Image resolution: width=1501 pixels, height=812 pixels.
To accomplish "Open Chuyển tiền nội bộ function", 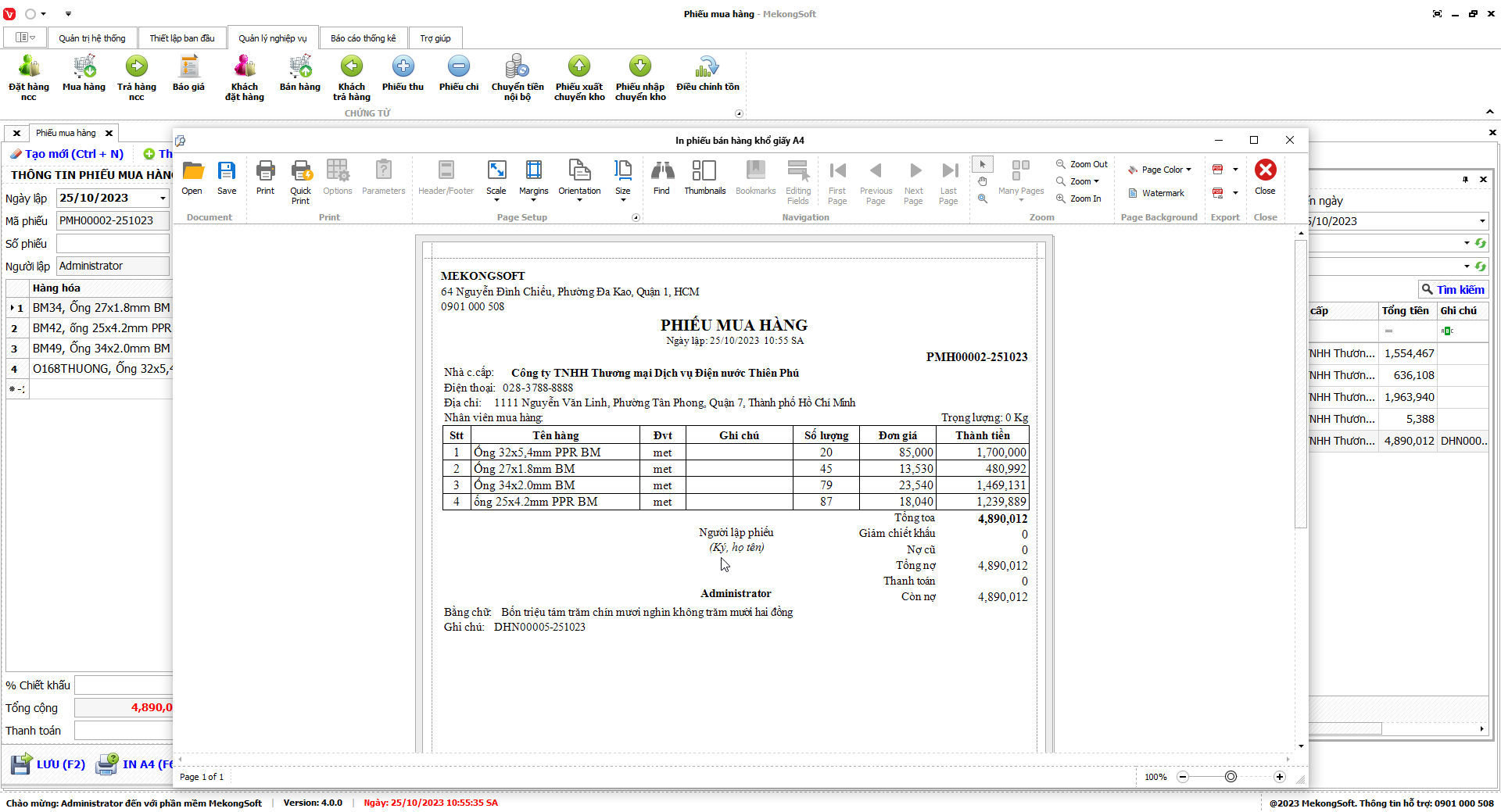I will [x=517, y=77].
